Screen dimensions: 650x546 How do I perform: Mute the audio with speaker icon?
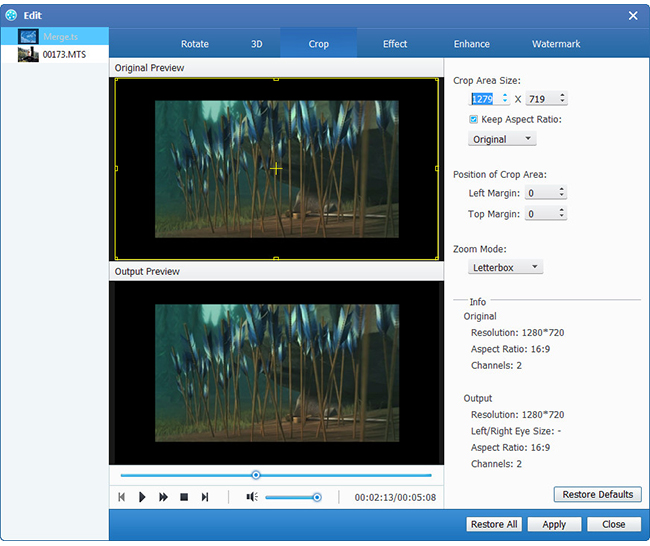[251, 497]
